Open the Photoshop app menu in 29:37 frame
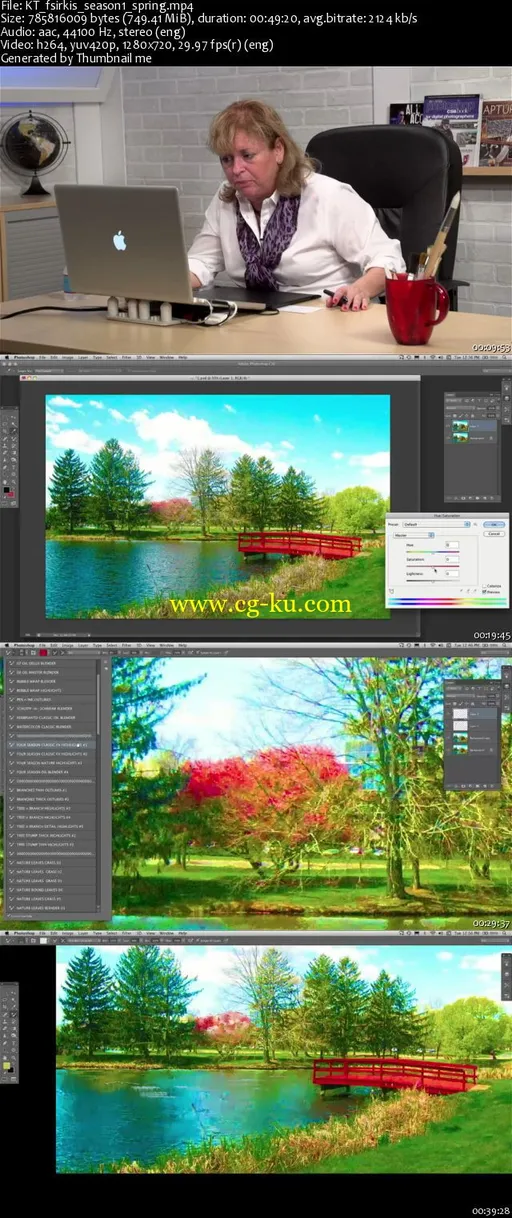512x1218 pixels. [x=22, y=646]
